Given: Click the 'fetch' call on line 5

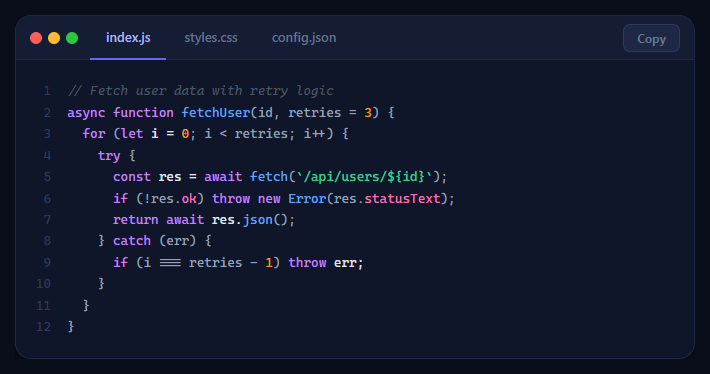Looking at the screenshot, I should click(x=269, y=176).
